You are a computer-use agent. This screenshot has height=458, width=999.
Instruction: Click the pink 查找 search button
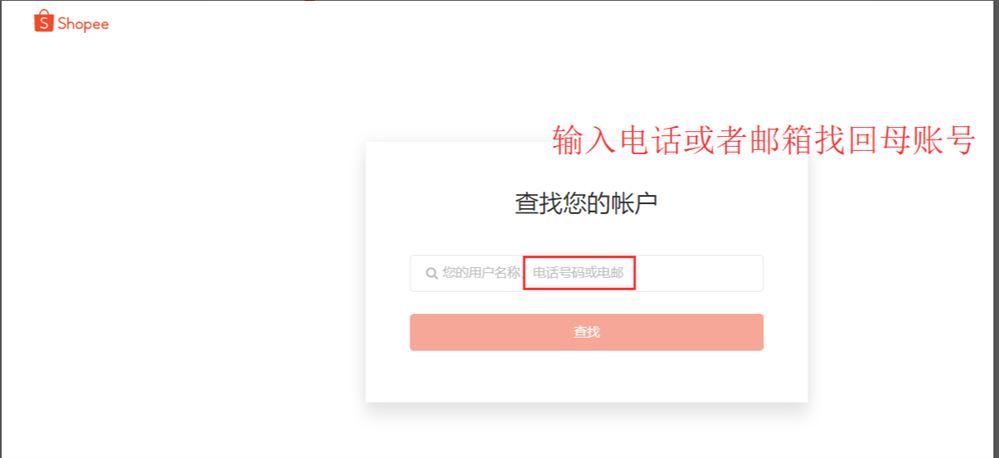click(x=586, y=332)
